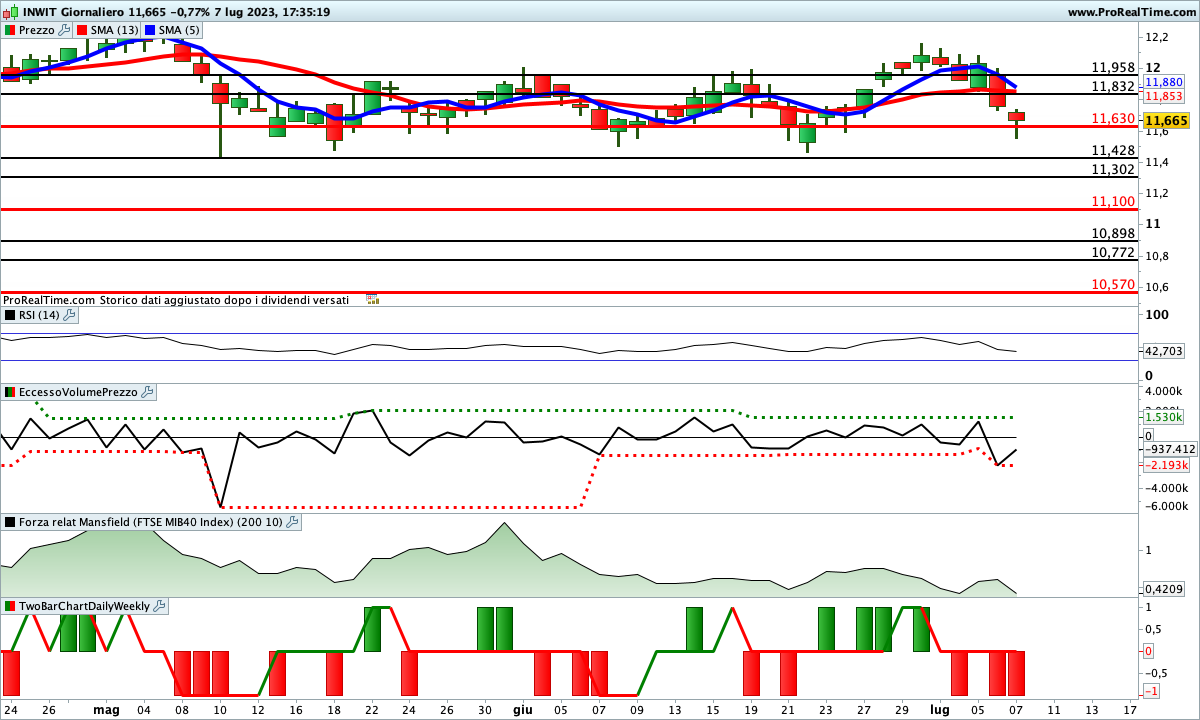Open the www.ProRealTime.com link
Screen dimensions: 1200x720
point(1131,12)
